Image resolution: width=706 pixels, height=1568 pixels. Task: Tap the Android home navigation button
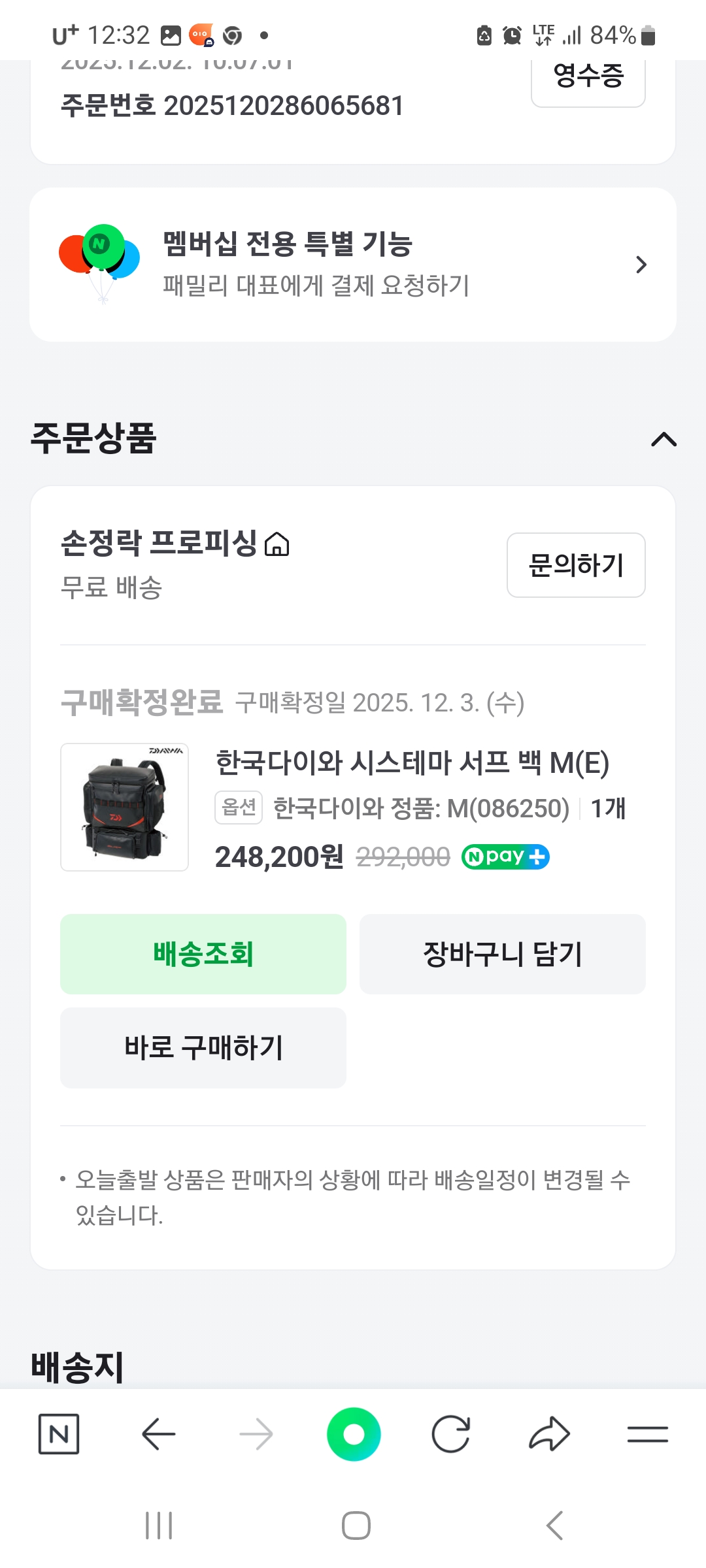coord(356,1526)
